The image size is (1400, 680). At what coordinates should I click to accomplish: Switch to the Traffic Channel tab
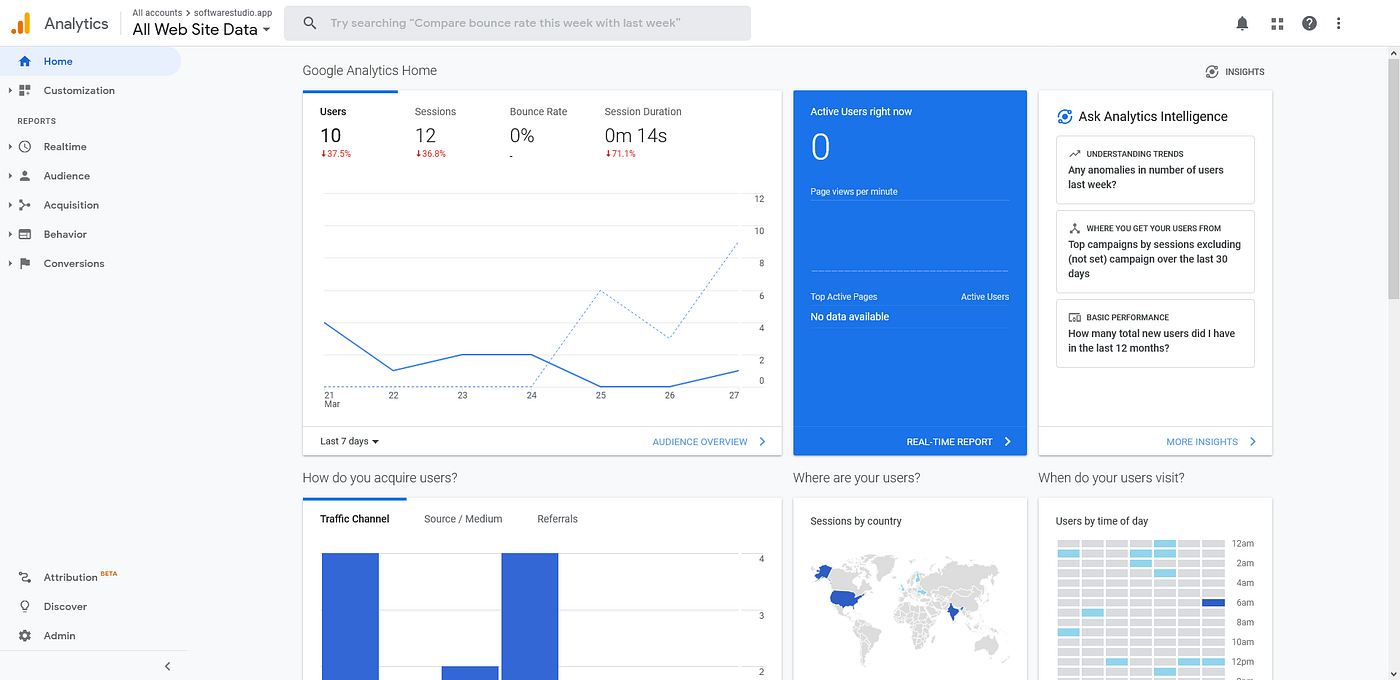click(355, 519)
